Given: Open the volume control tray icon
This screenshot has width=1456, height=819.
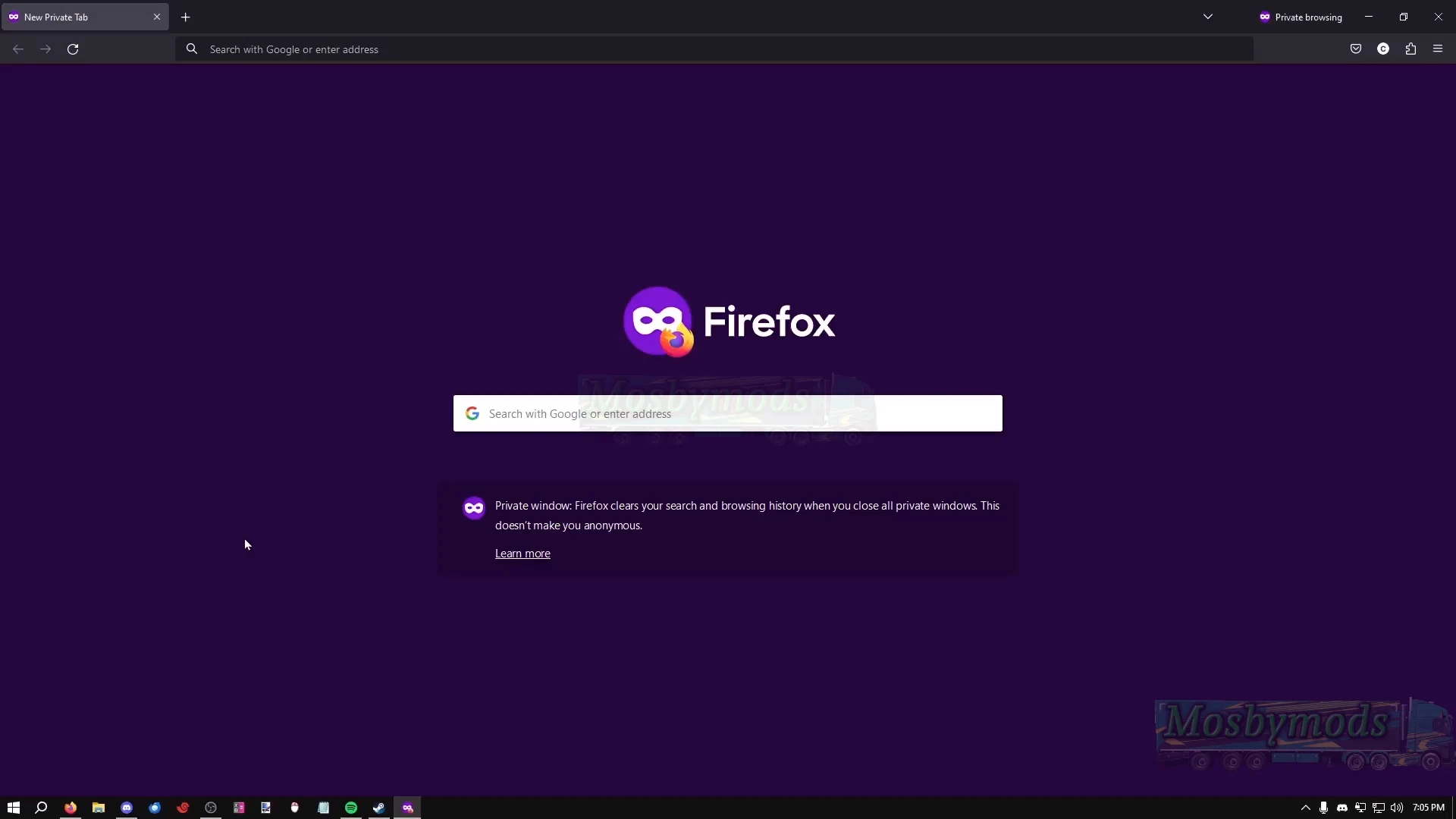Looking at the screenshot, I should coord(1397,808).
